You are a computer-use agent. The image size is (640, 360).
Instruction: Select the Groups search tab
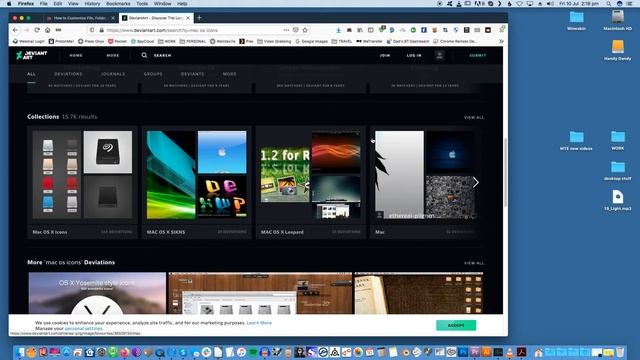coord(153,74)
